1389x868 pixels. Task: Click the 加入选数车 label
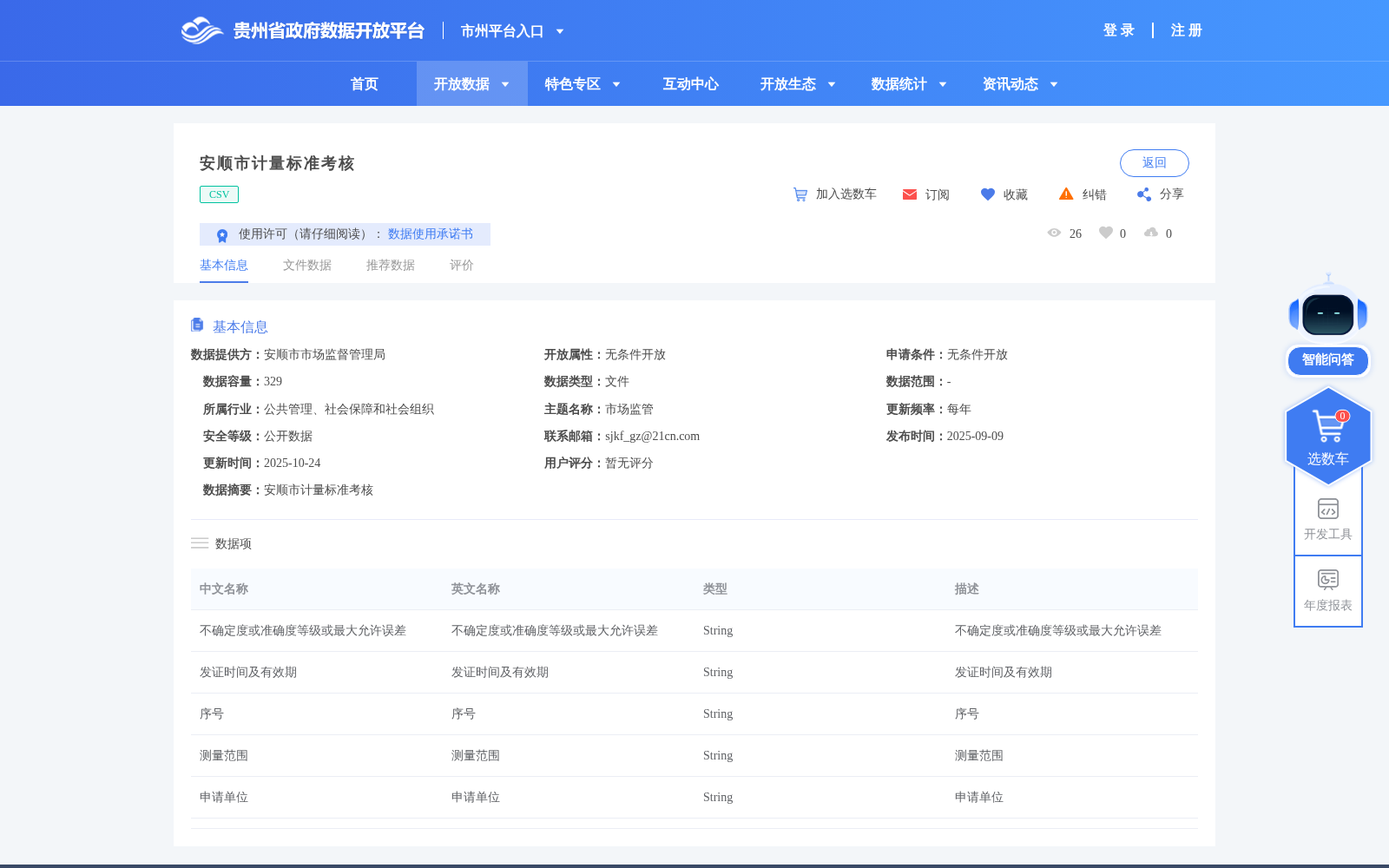point(846,194)
